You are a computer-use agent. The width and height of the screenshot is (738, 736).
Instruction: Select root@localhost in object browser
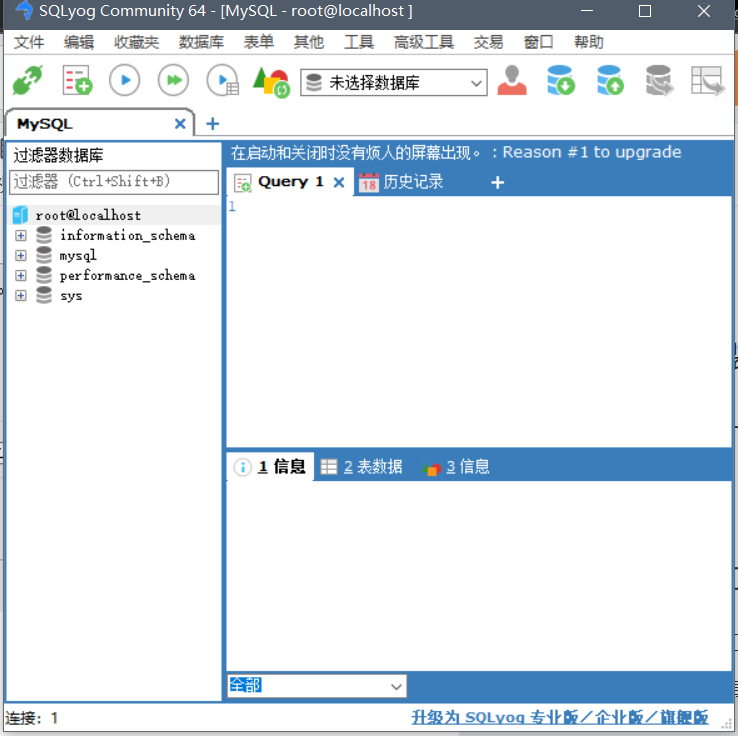[x=88, y=216]
